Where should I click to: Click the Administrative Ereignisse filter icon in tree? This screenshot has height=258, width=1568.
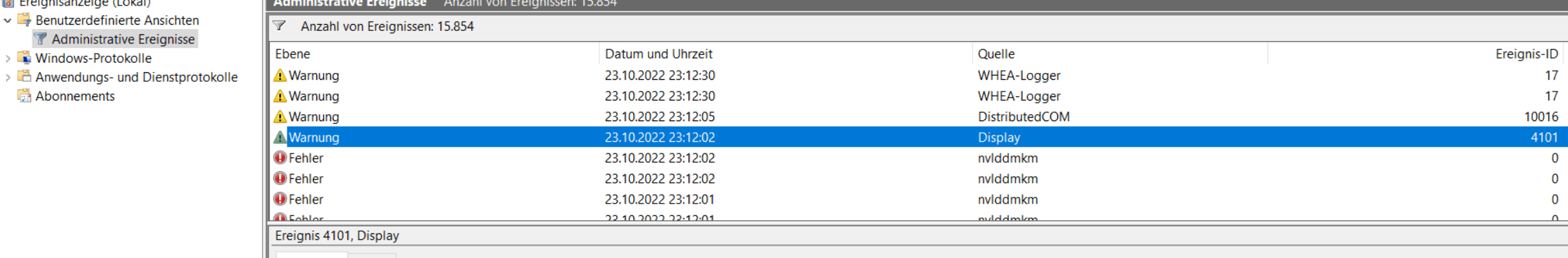[x=41, y=39]
